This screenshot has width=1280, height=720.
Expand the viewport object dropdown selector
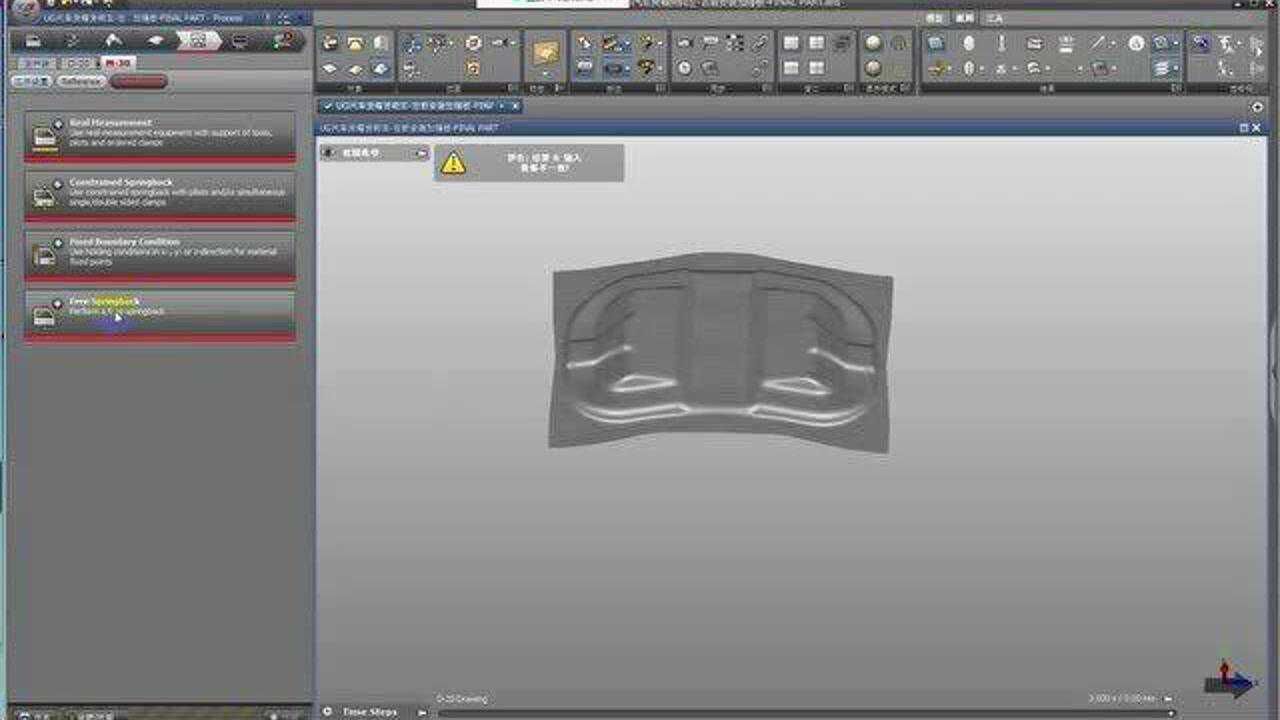421,153
